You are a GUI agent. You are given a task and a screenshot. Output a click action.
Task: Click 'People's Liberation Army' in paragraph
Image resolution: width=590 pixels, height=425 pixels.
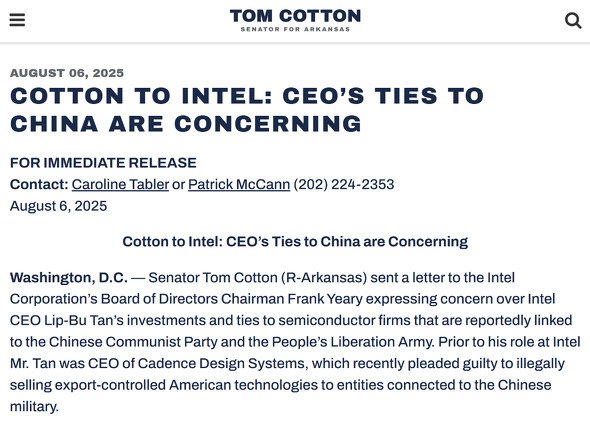click(353, 342)
